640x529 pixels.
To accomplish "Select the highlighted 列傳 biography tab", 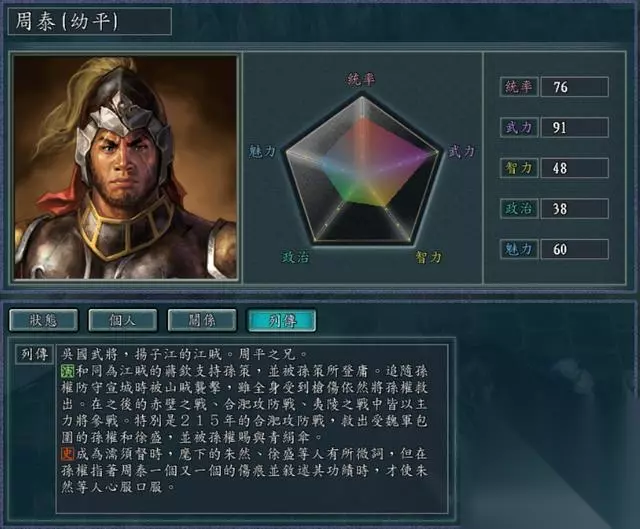I will click(282, 320).
